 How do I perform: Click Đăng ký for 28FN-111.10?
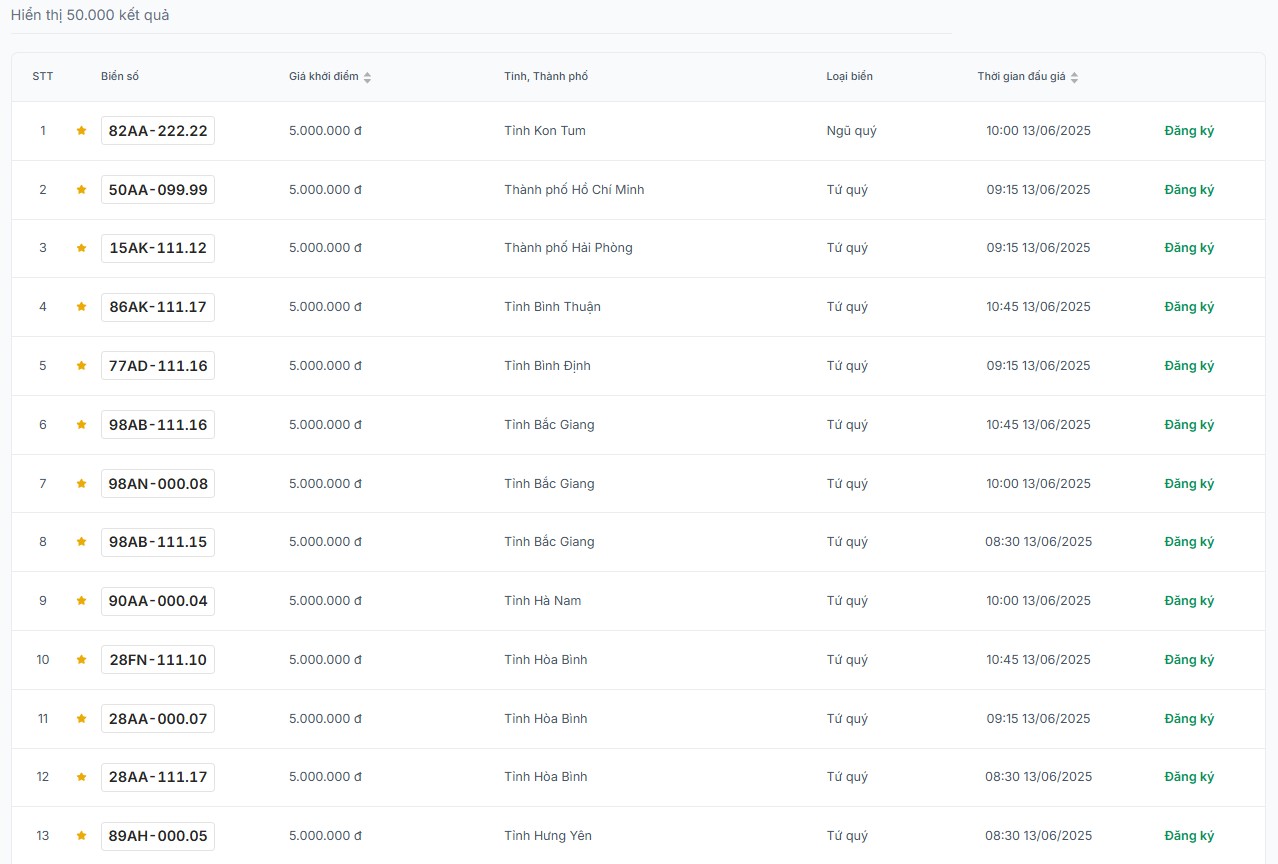click(1189, 660)
